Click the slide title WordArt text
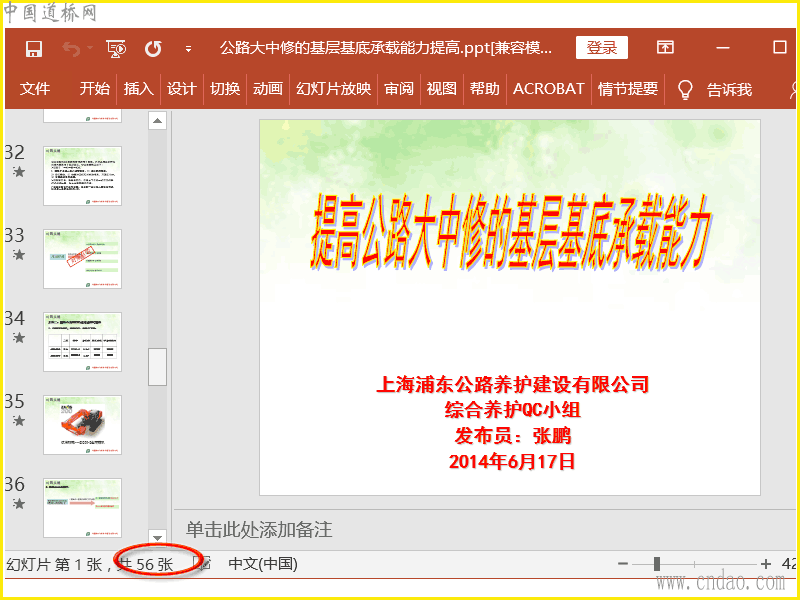Image resolution: width=800 pixels, height=600 pixels. tap(511, 232)
